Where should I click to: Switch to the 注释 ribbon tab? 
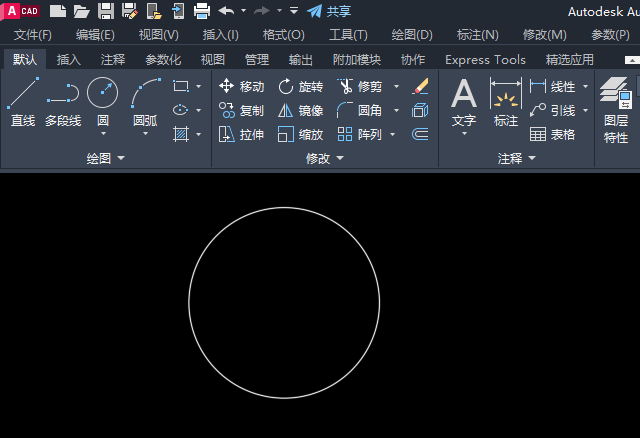click(x=113, y=60)
